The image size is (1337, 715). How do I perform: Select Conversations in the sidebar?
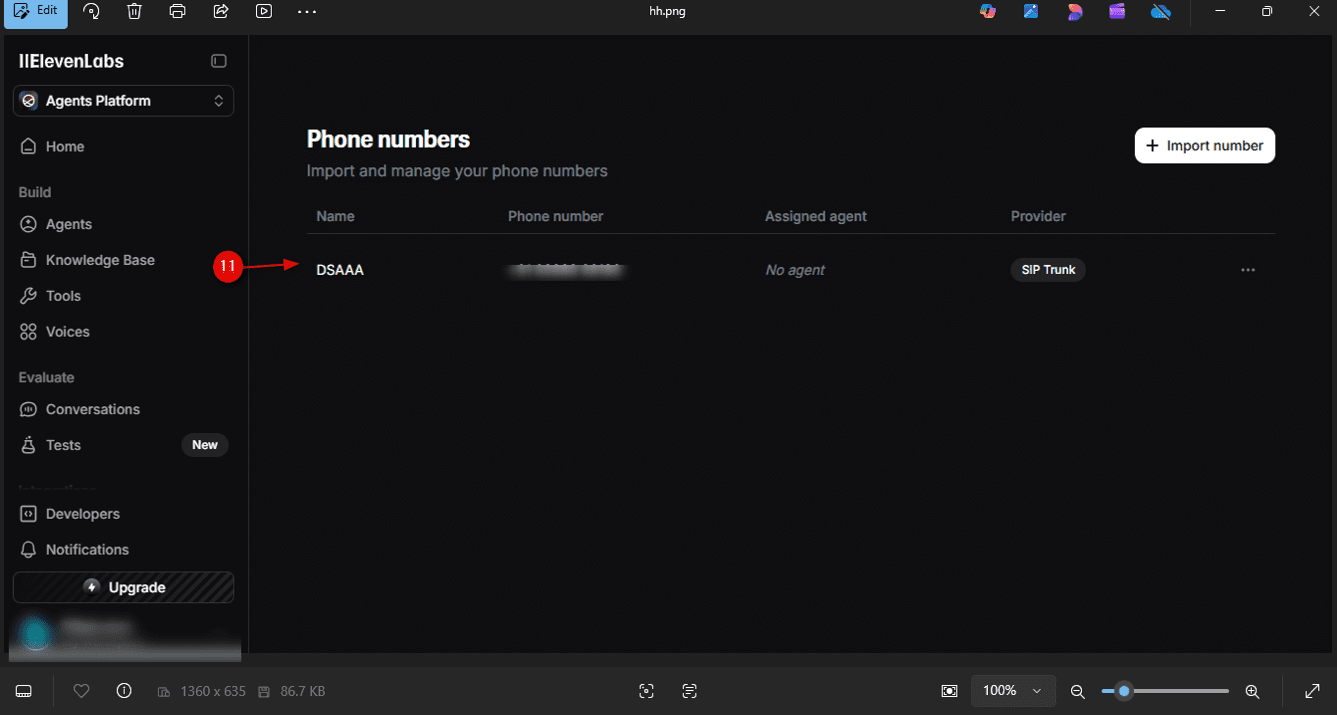[x=90, y=409]
